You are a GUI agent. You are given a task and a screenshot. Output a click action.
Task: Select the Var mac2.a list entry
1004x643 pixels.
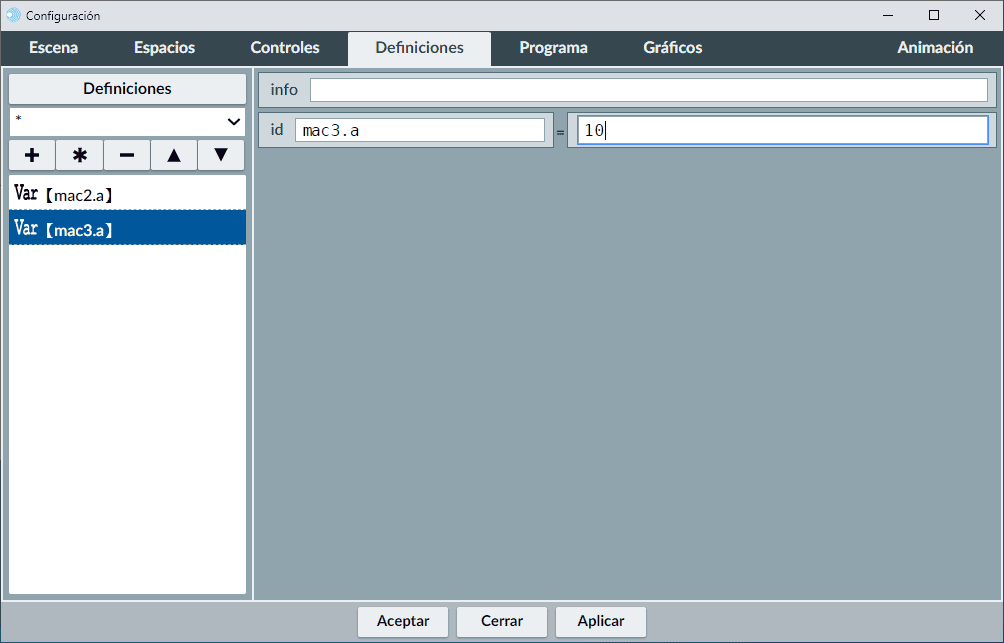coord(127,193)
